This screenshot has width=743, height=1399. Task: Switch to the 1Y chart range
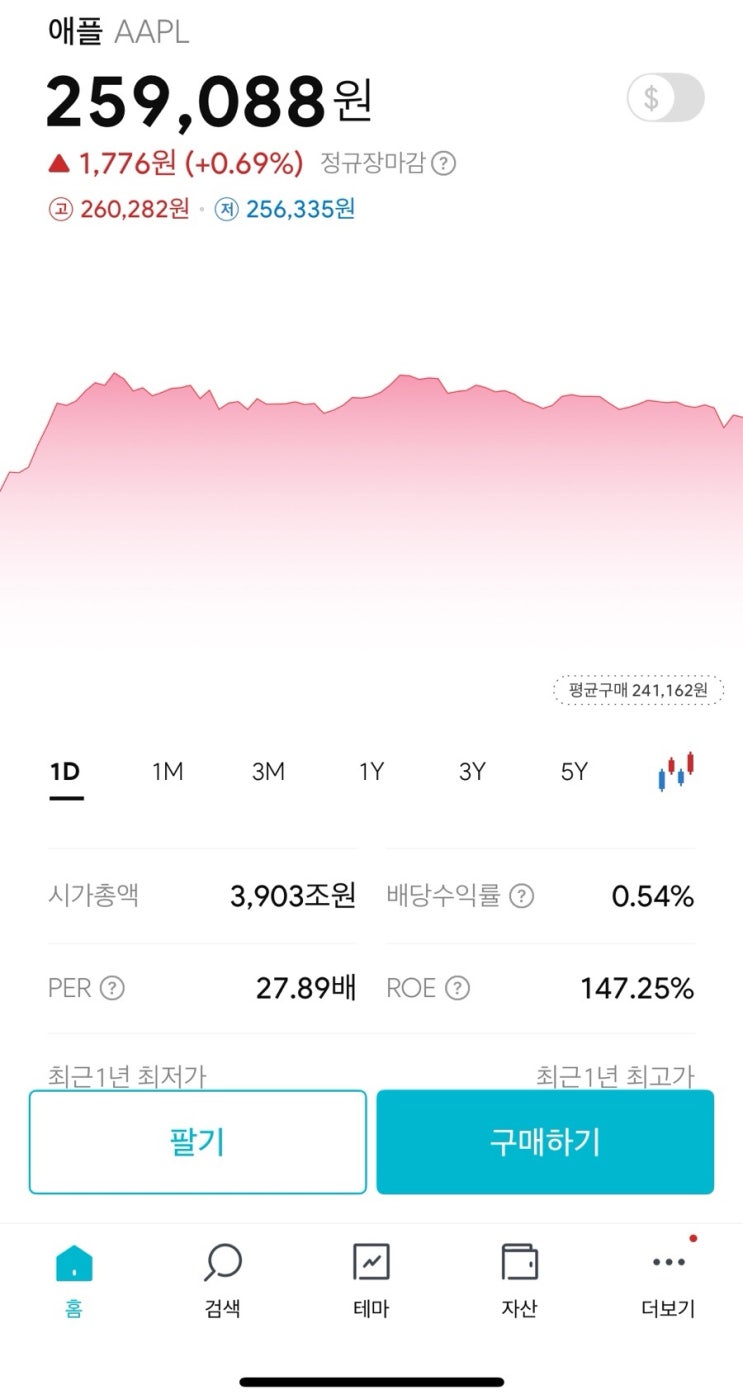371,772
